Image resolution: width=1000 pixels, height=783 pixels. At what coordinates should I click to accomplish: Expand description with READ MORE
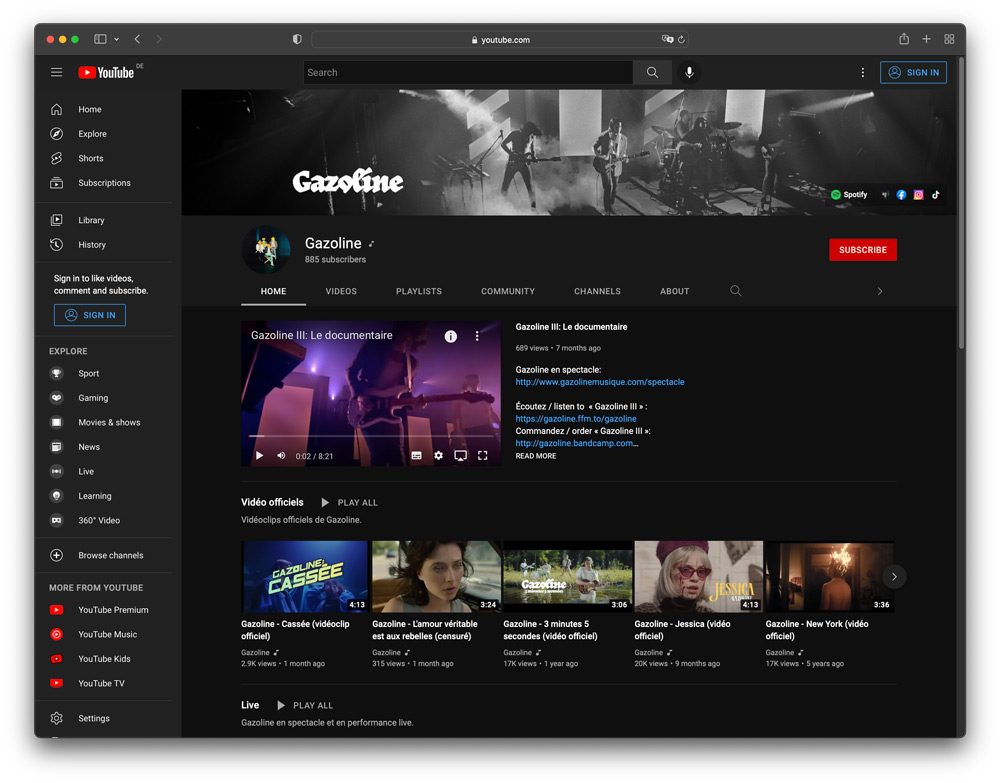(536, 456)
